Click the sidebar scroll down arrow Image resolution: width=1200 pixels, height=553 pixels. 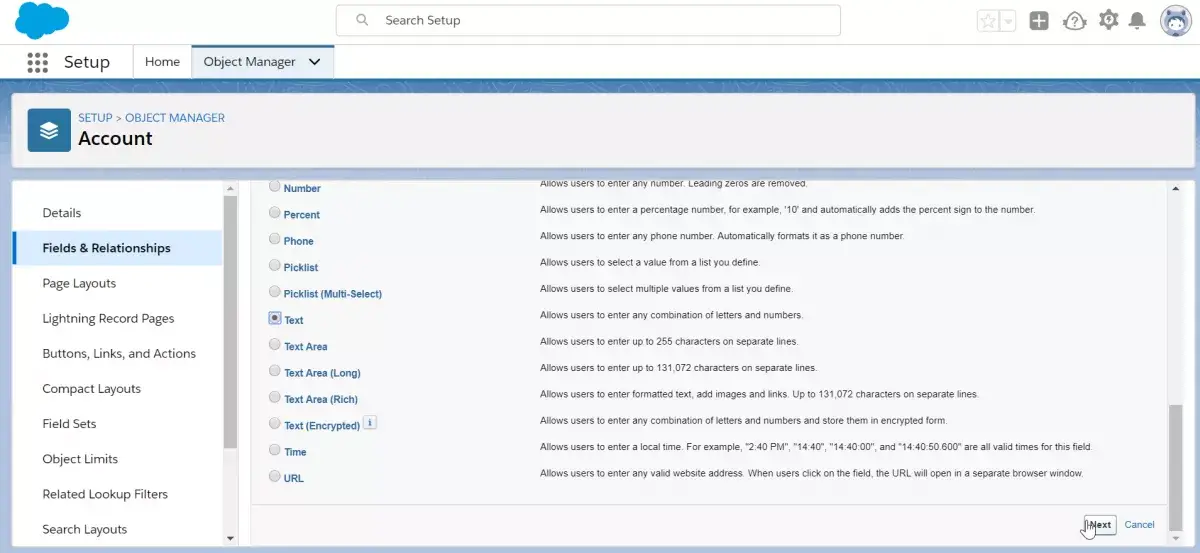click(x=230, y=538)
